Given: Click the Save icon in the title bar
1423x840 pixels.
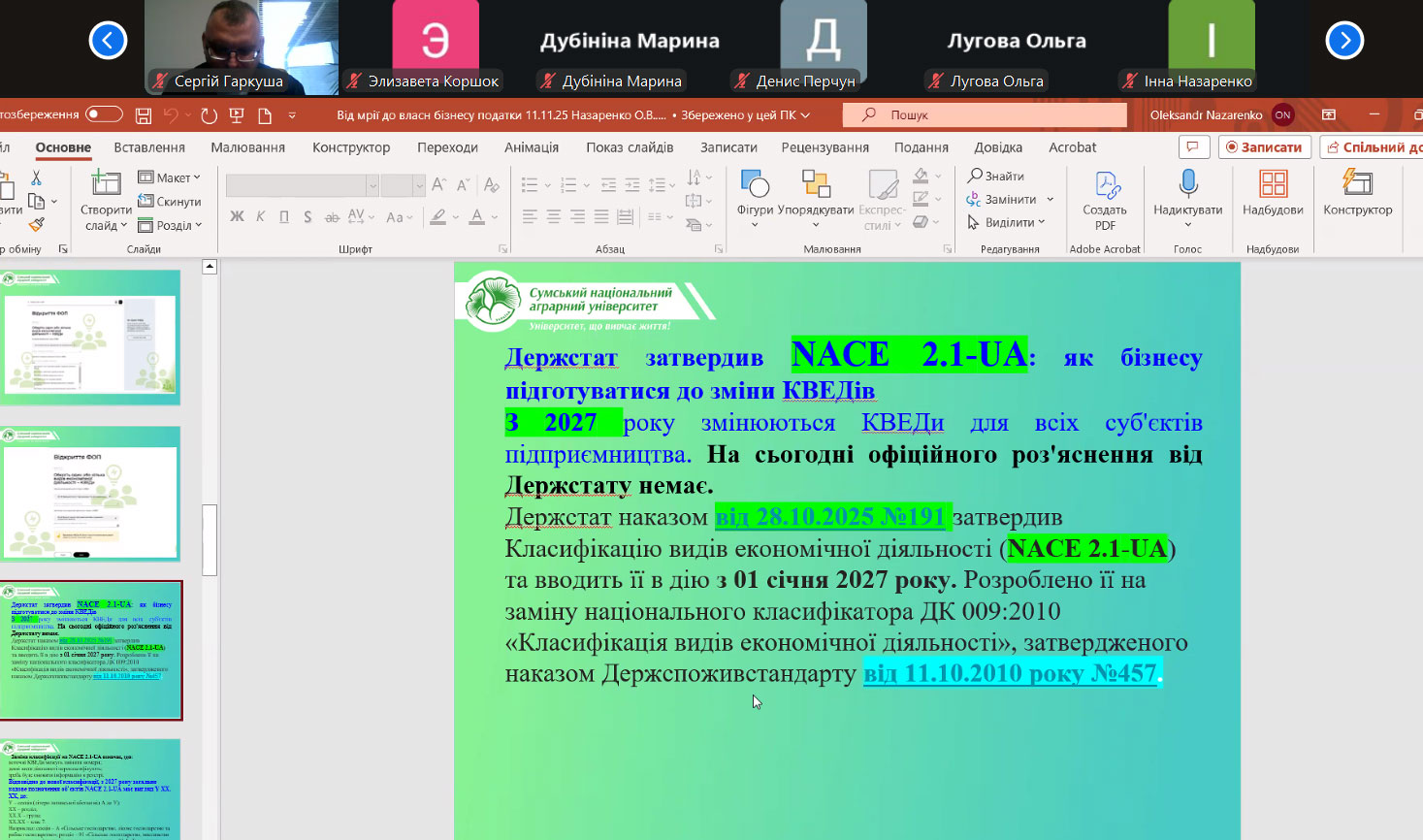Looking at the screenshot, I should pyautogui.click(x=144, y=115).
